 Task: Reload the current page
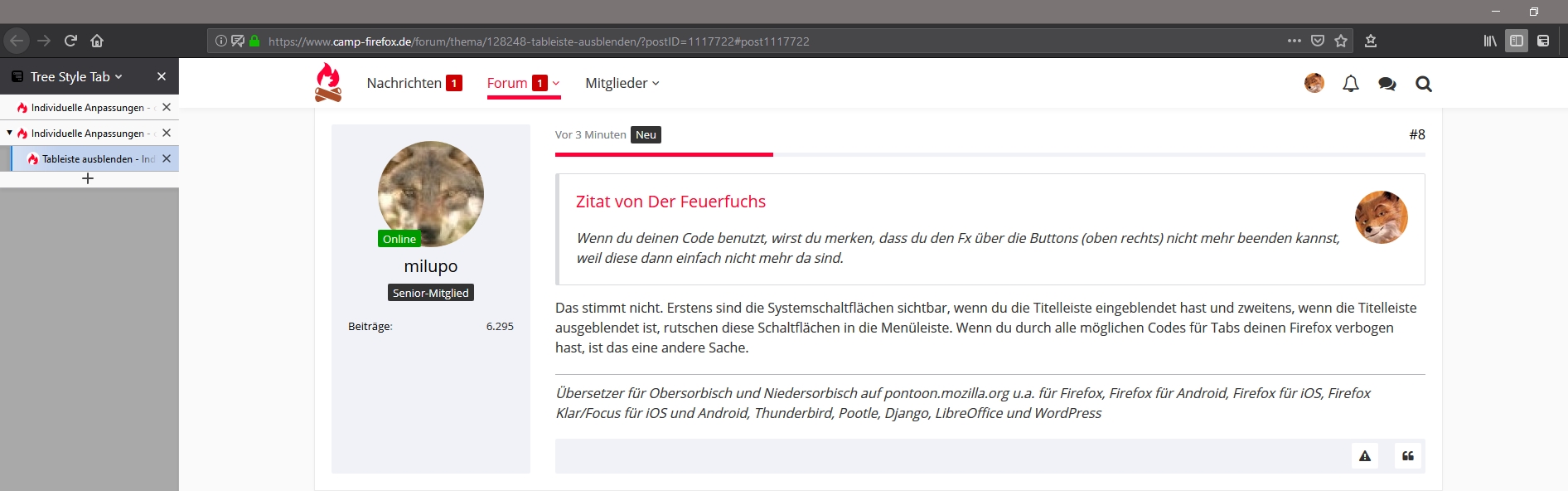coord(70,41)
